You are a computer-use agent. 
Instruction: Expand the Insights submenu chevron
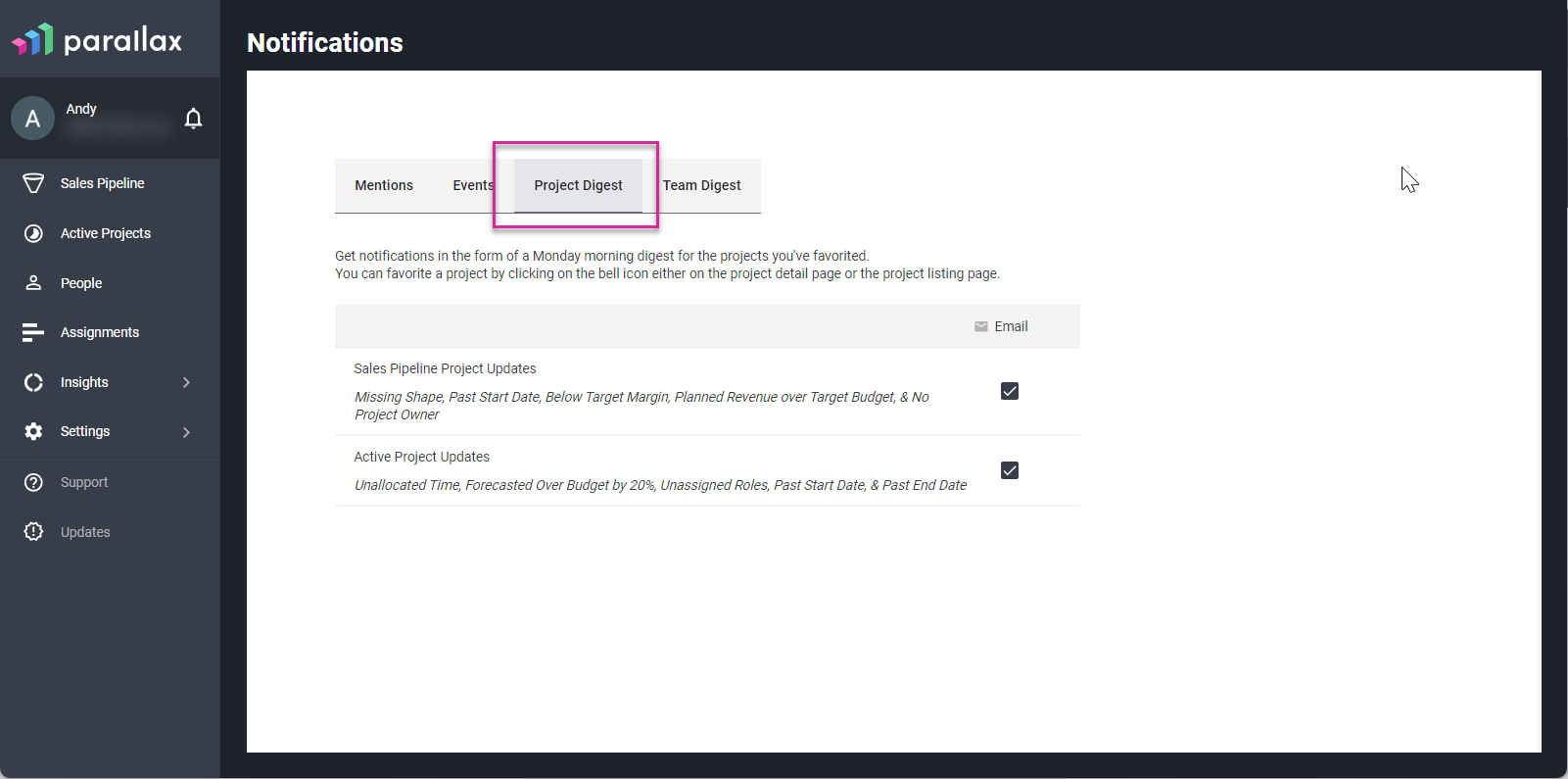(186, 382)
